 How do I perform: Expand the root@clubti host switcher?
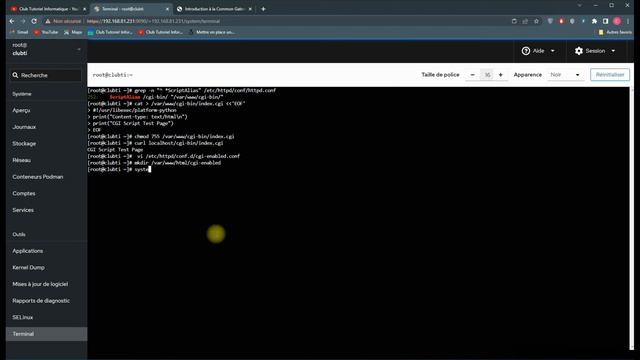point(79,49)
